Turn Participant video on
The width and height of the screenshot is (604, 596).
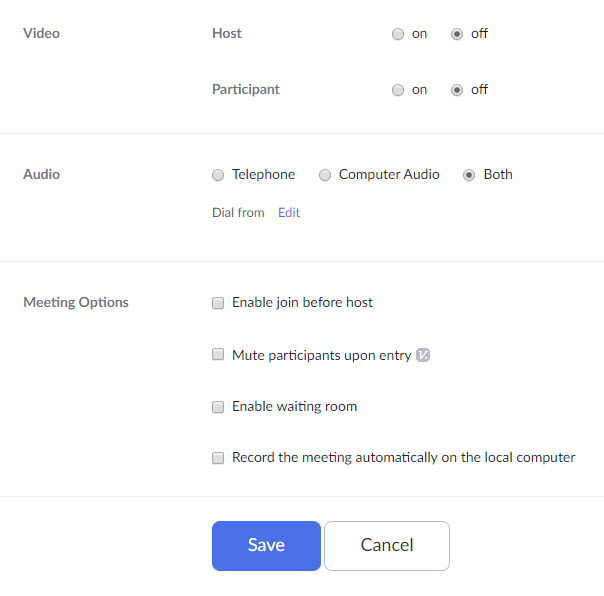coord(398,90)
